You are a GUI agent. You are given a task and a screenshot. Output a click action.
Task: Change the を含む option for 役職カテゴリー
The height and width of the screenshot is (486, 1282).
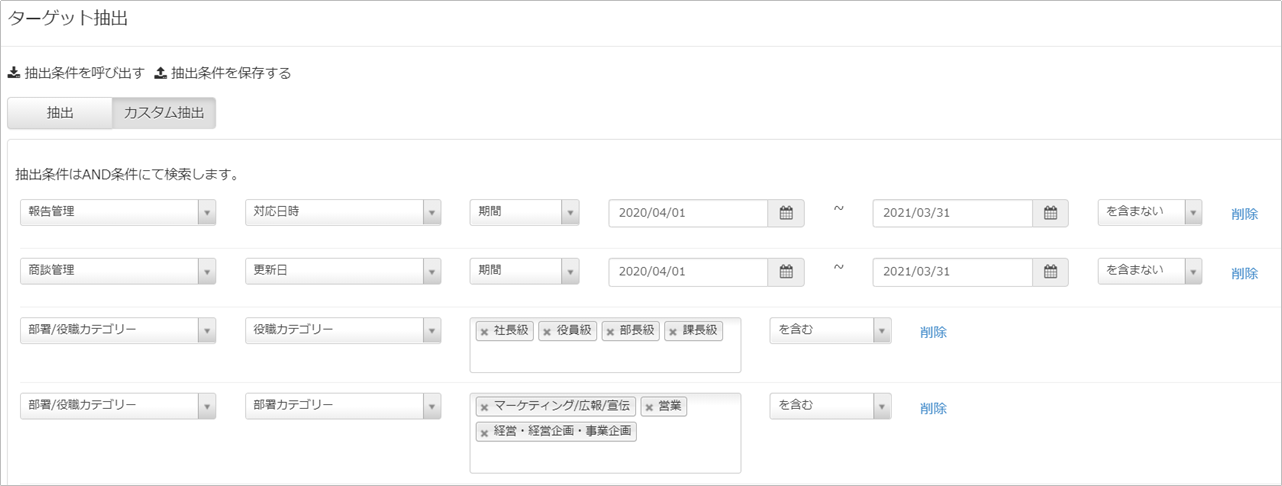(x=829, y=331)
